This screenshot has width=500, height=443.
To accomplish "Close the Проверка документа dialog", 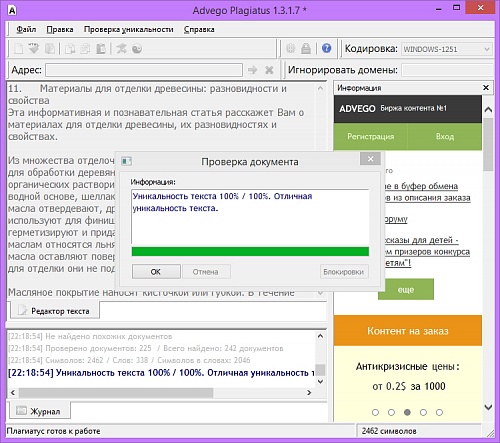I will [370, 159].
